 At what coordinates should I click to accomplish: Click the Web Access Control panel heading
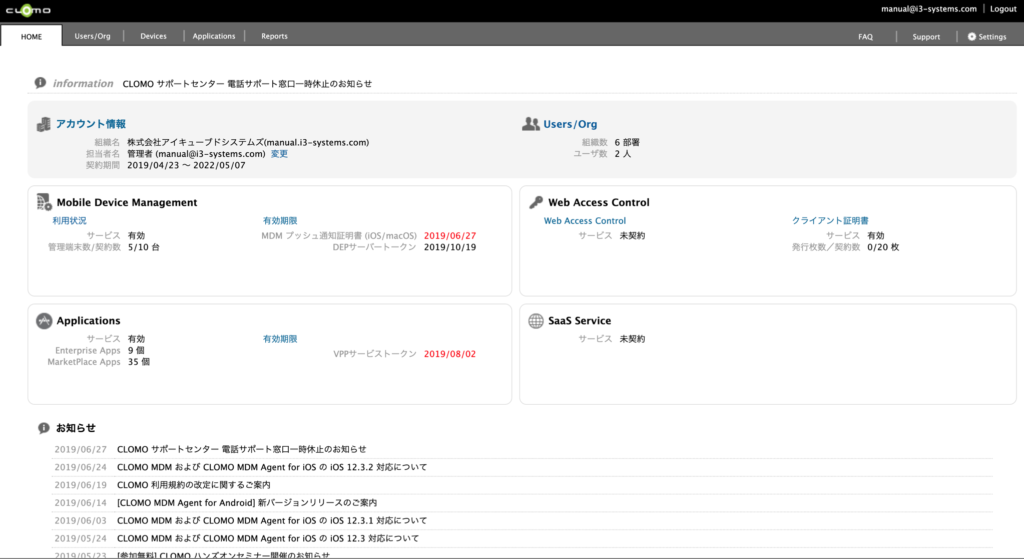[599, 202]
